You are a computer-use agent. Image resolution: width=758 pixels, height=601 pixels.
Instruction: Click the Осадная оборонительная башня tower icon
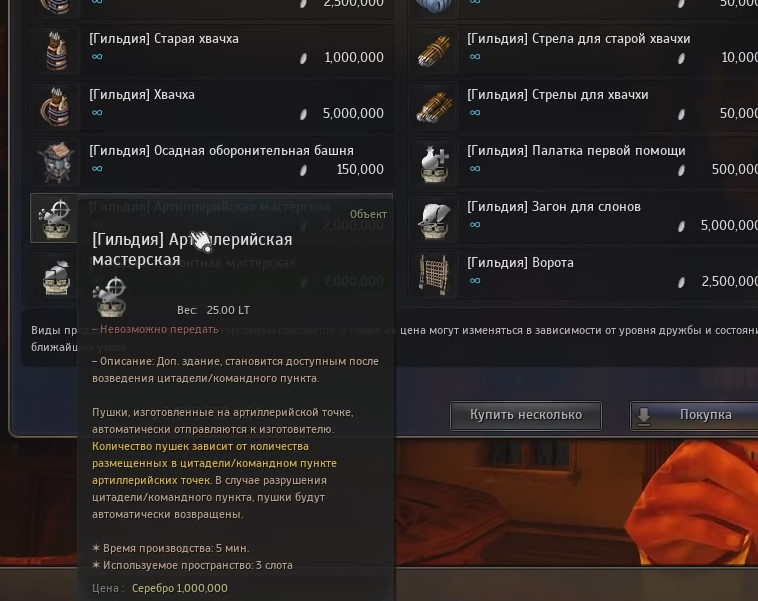pyautogui.click(x=56, y=162)
